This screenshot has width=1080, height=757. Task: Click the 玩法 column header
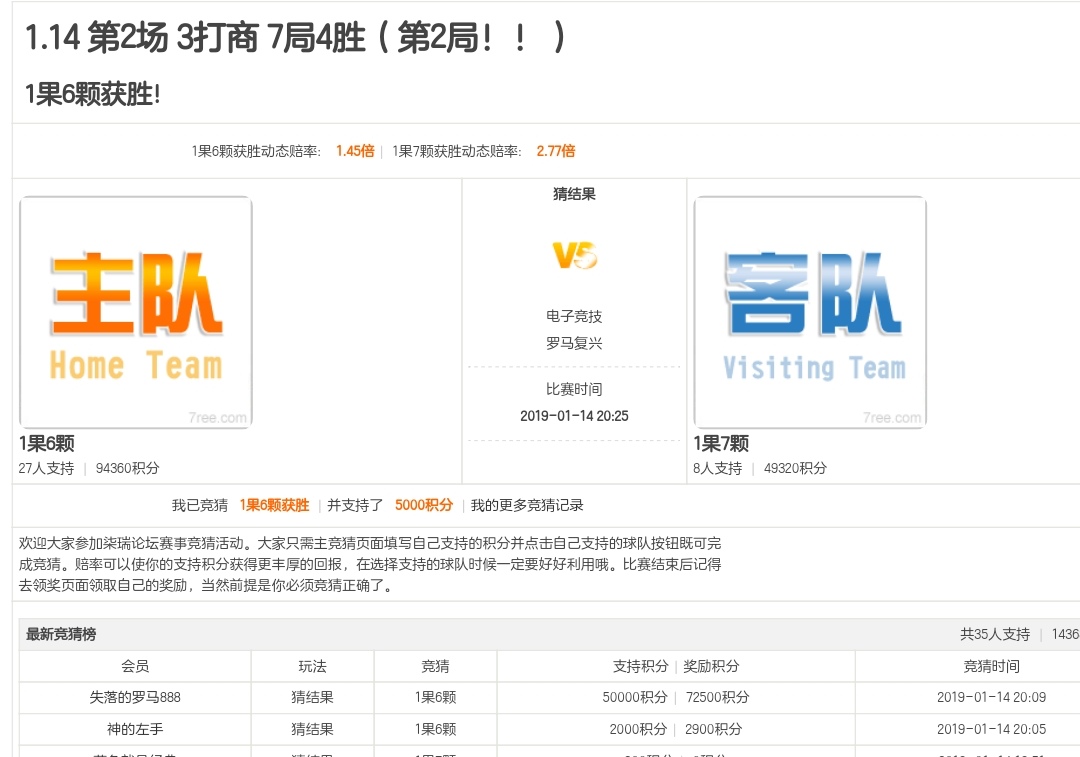312,666
